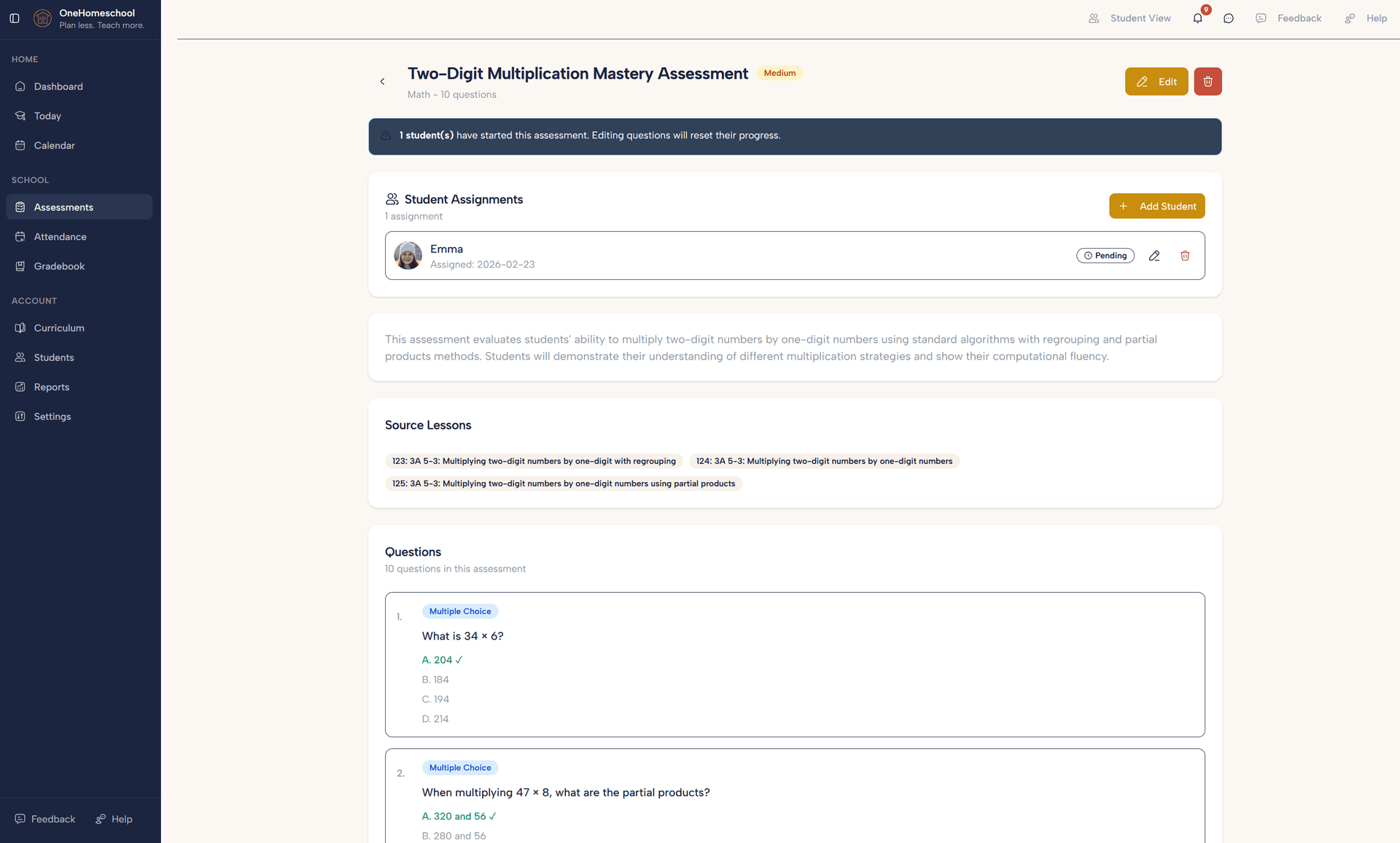Open the Assessments section
This screenshot has height=843, width=1400.
(62, 206)
